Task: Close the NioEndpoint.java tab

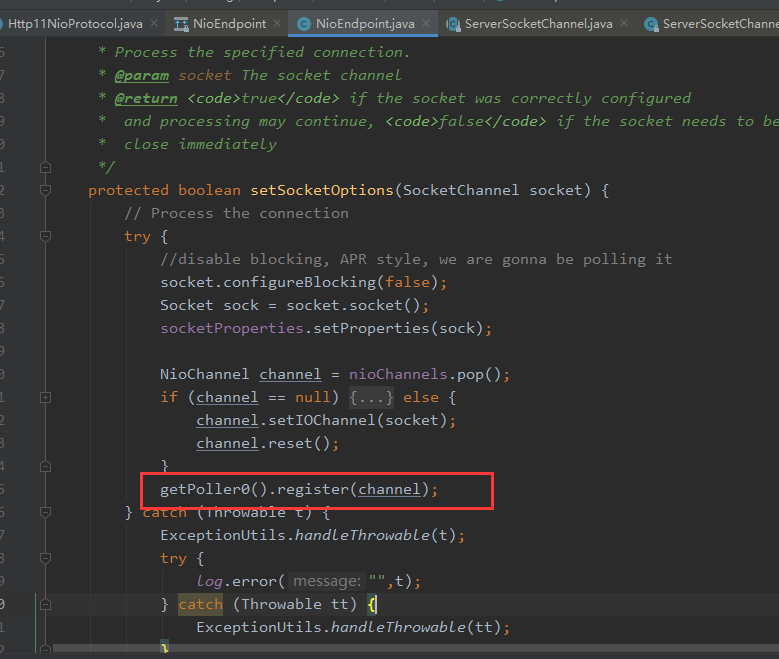Action: (x=426, y=23)
